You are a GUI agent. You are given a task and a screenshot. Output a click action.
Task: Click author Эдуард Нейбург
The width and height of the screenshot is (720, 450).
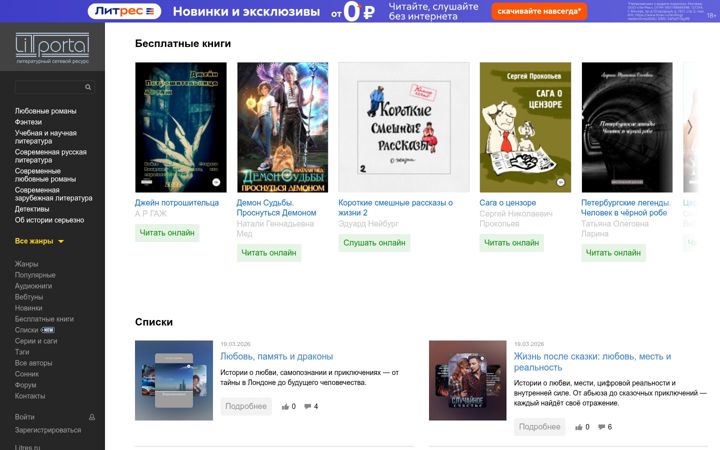tap(368, 224)
